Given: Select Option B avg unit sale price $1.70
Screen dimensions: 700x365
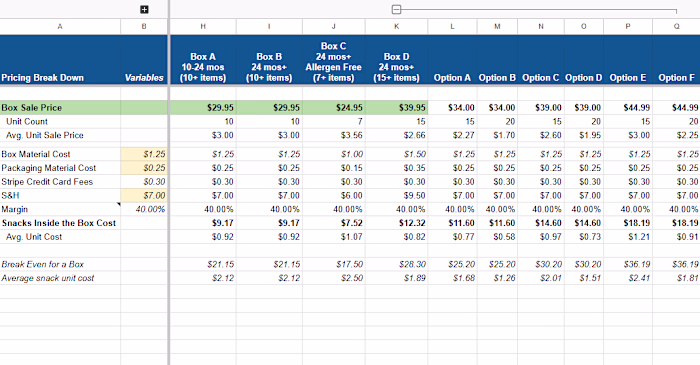Looking at the screenshot, I should 497,135.
